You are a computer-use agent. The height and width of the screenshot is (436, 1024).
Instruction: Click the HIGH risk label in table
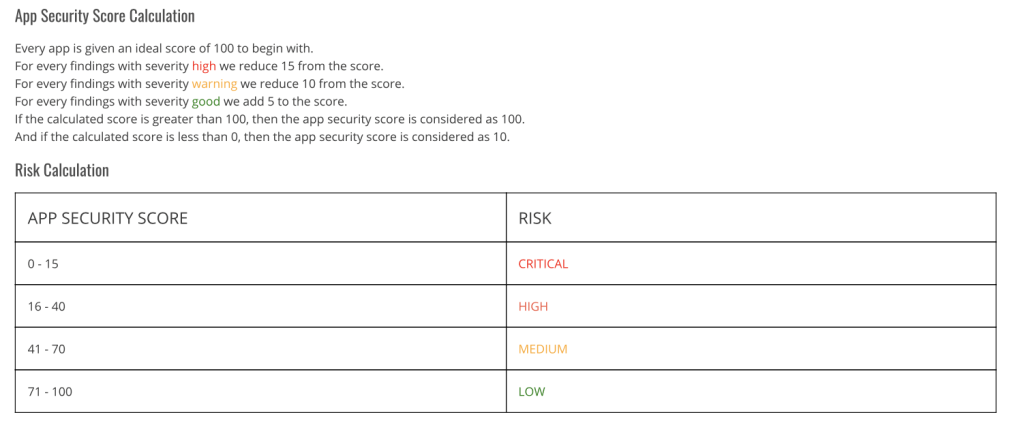(x=533, y=307)
